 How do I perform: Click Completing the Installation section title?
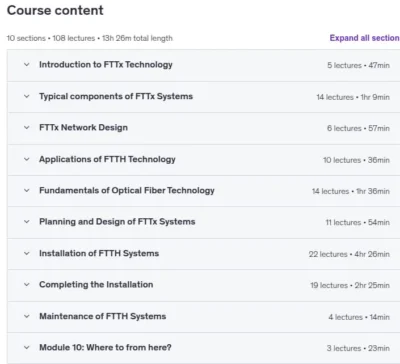(96, 285)
